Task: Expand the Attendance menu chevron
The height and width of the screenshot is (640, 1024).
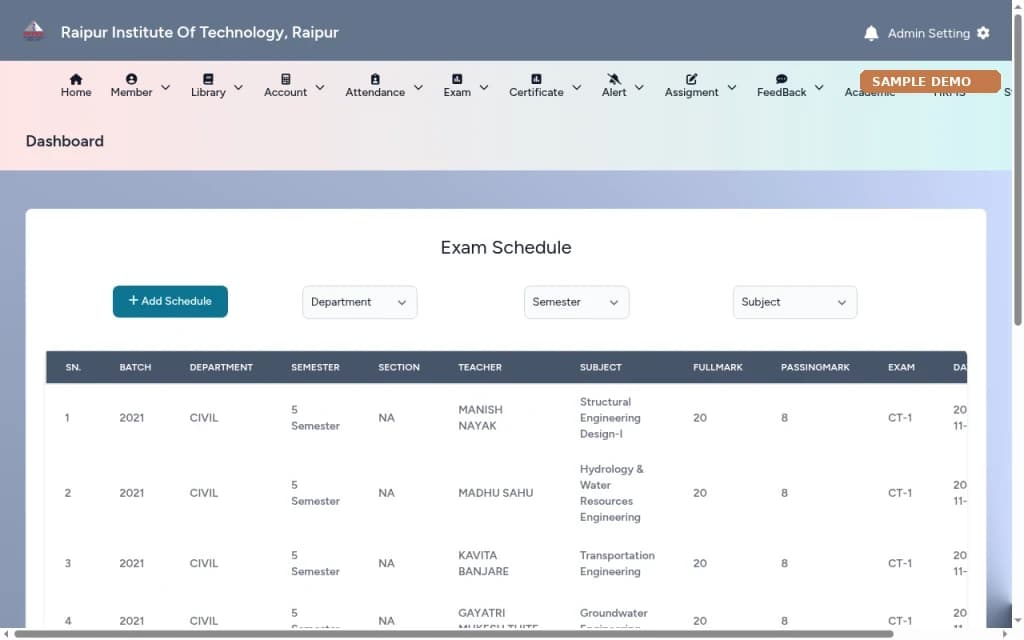Action: click(419, 87)
